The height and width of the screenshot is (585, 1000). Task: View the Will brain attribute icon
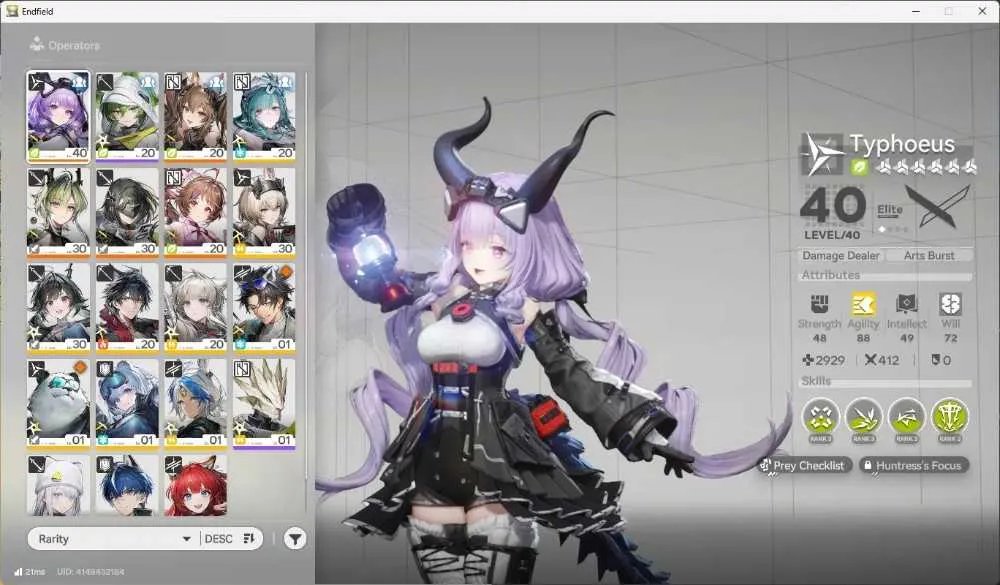tap(950, 304)
